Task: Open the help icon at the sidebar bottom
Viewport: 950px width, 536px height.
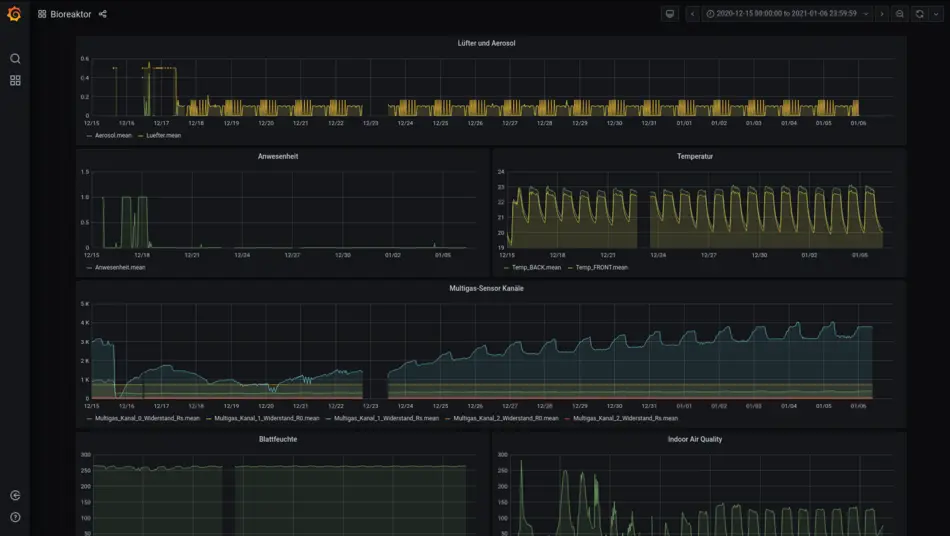Action: (15, 517)
